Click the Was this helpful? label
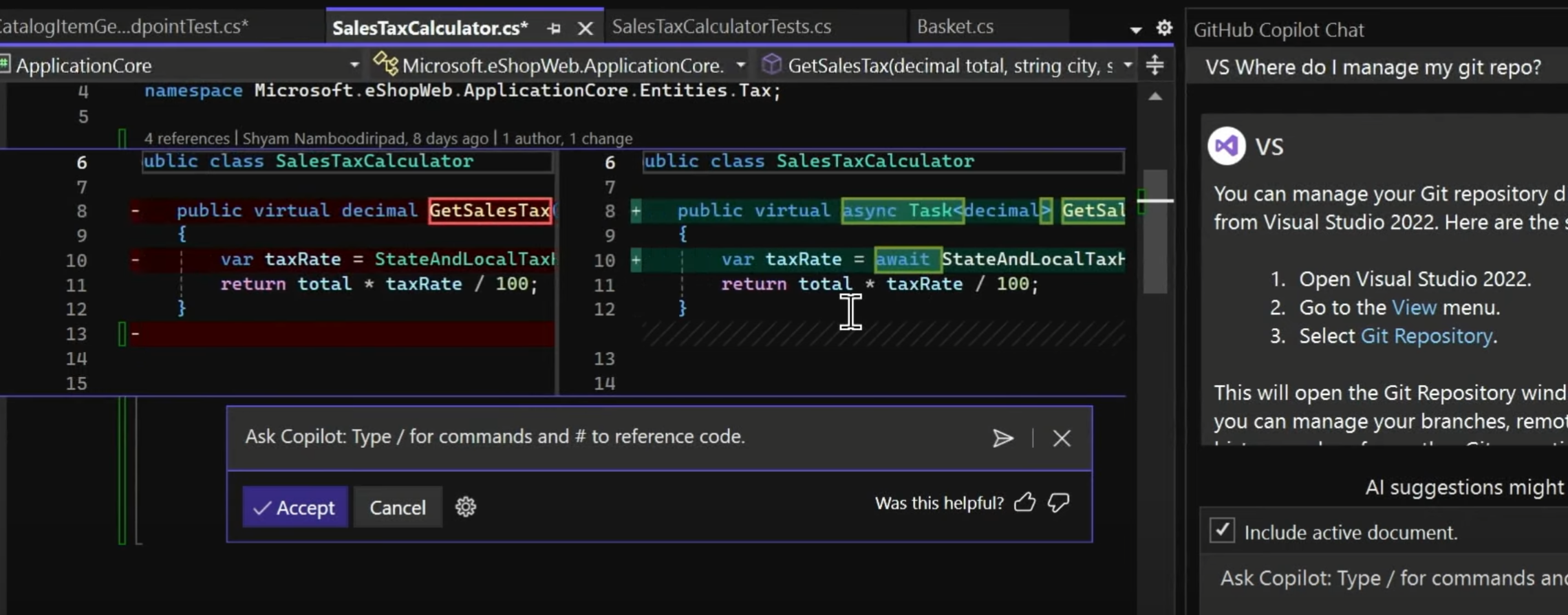 click(x=939, y=504)
